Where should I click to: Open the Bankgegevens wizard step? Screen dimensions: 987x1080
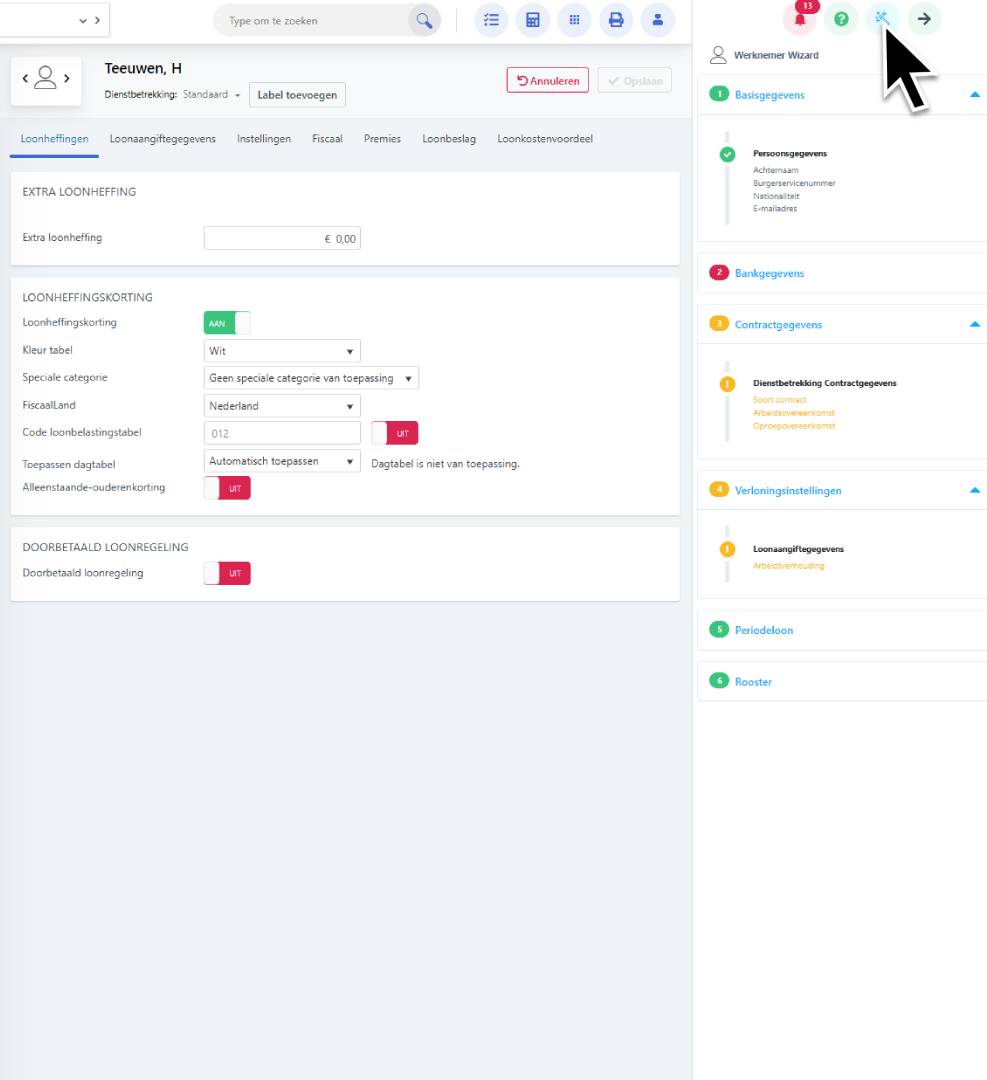click(769, 273)
